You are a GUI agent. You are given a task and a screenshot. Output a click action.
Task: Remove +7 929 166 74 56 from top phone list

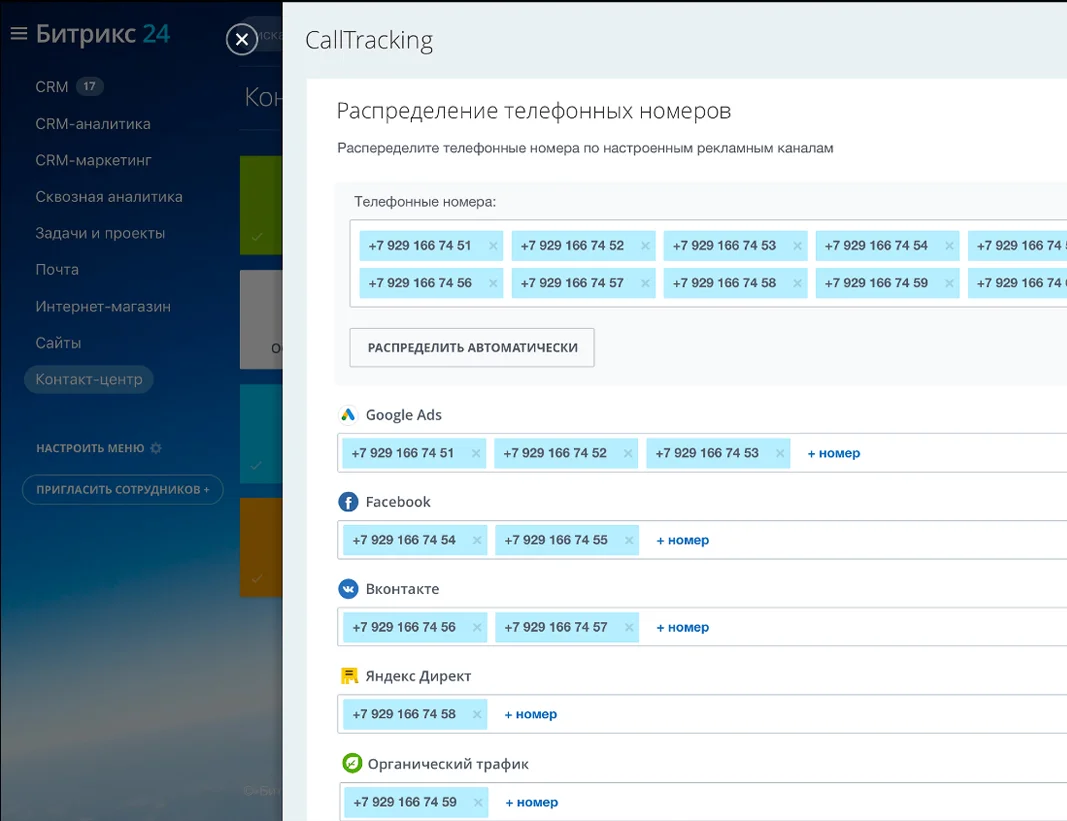[x=493, y=284]
